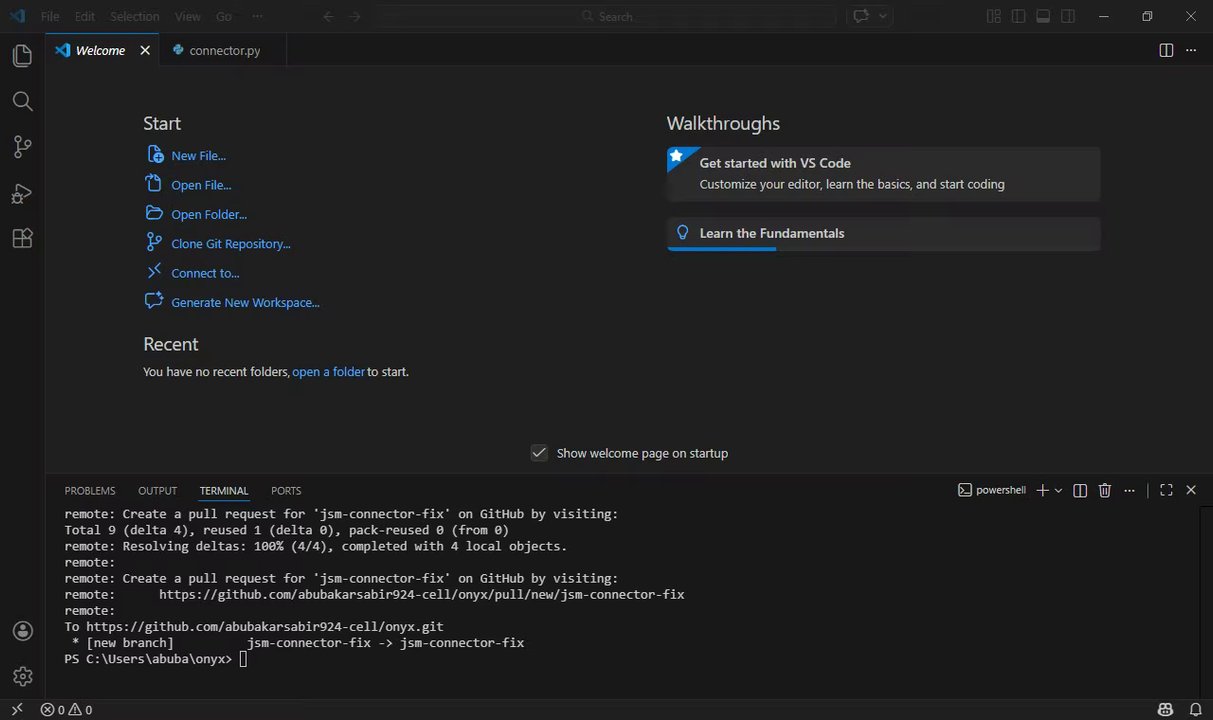Screen dimensions: 1213x720
Task: Open Copilot status icon in status bar
Action: tap(1165, 710)
